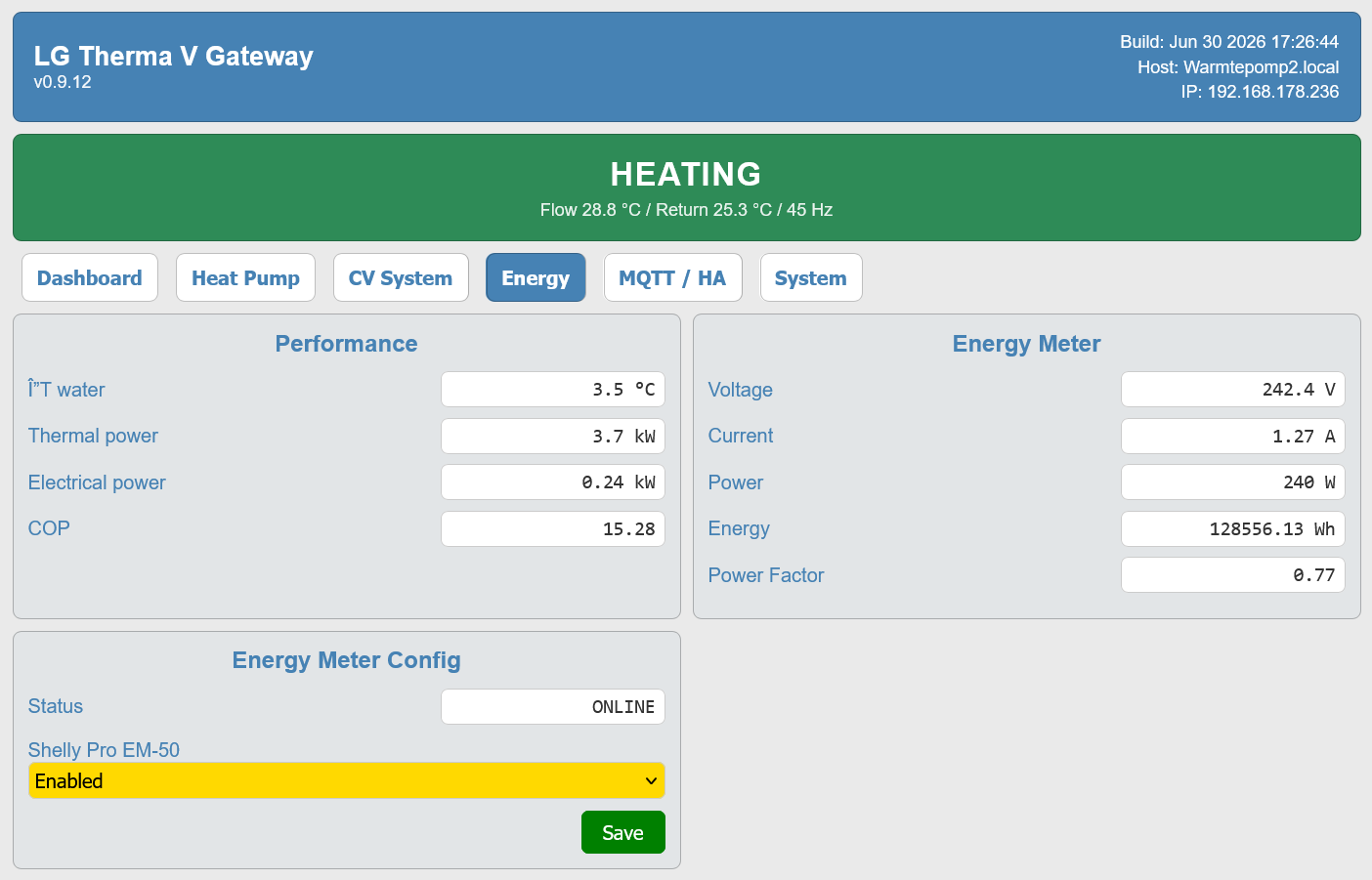Click the Current label
Image resolution: width=1372 pixels, height=880 pixels.
click(741, 436)
